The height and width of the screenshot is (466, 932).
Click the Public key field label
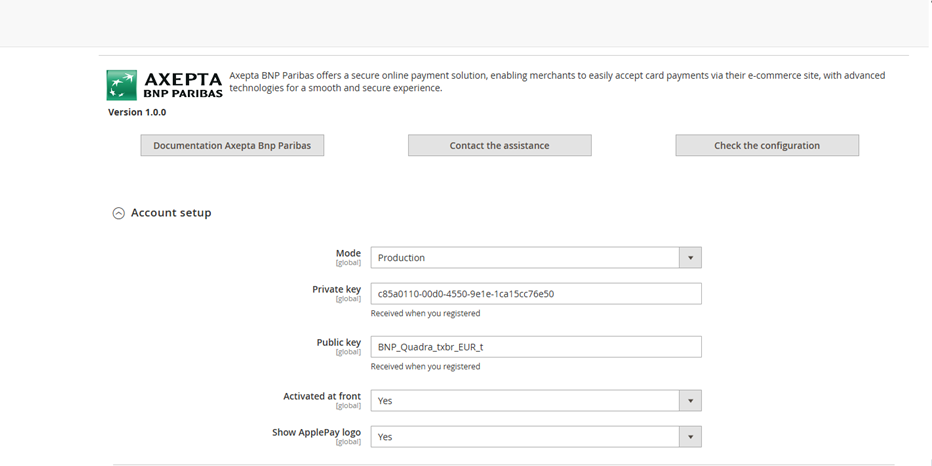click(x=338, y=343)
